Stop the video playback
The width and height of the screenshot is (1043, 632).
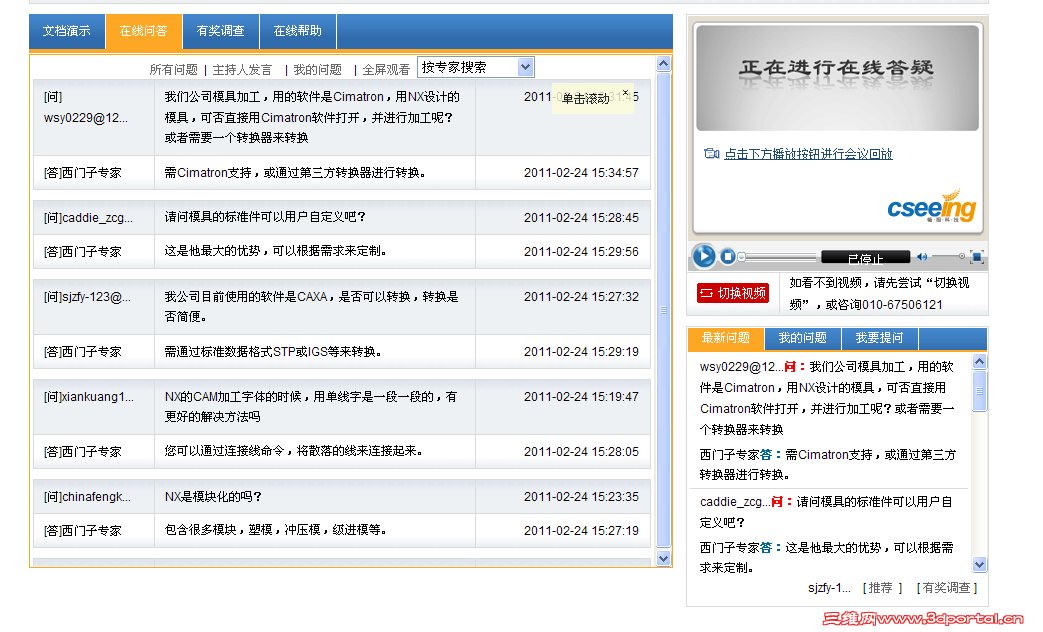click(728, 256)
